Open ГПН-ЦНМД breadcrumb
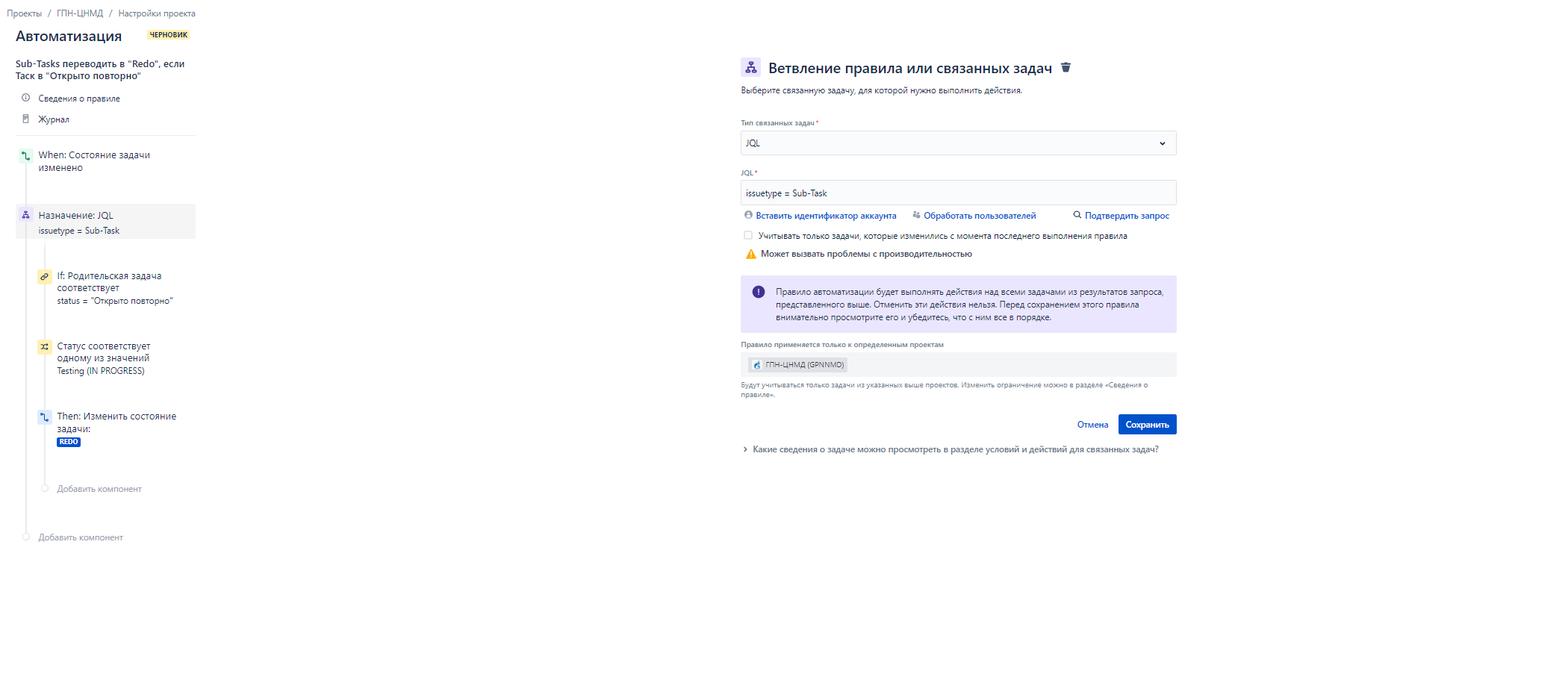1568x674 pixels. tap(80, 13)
